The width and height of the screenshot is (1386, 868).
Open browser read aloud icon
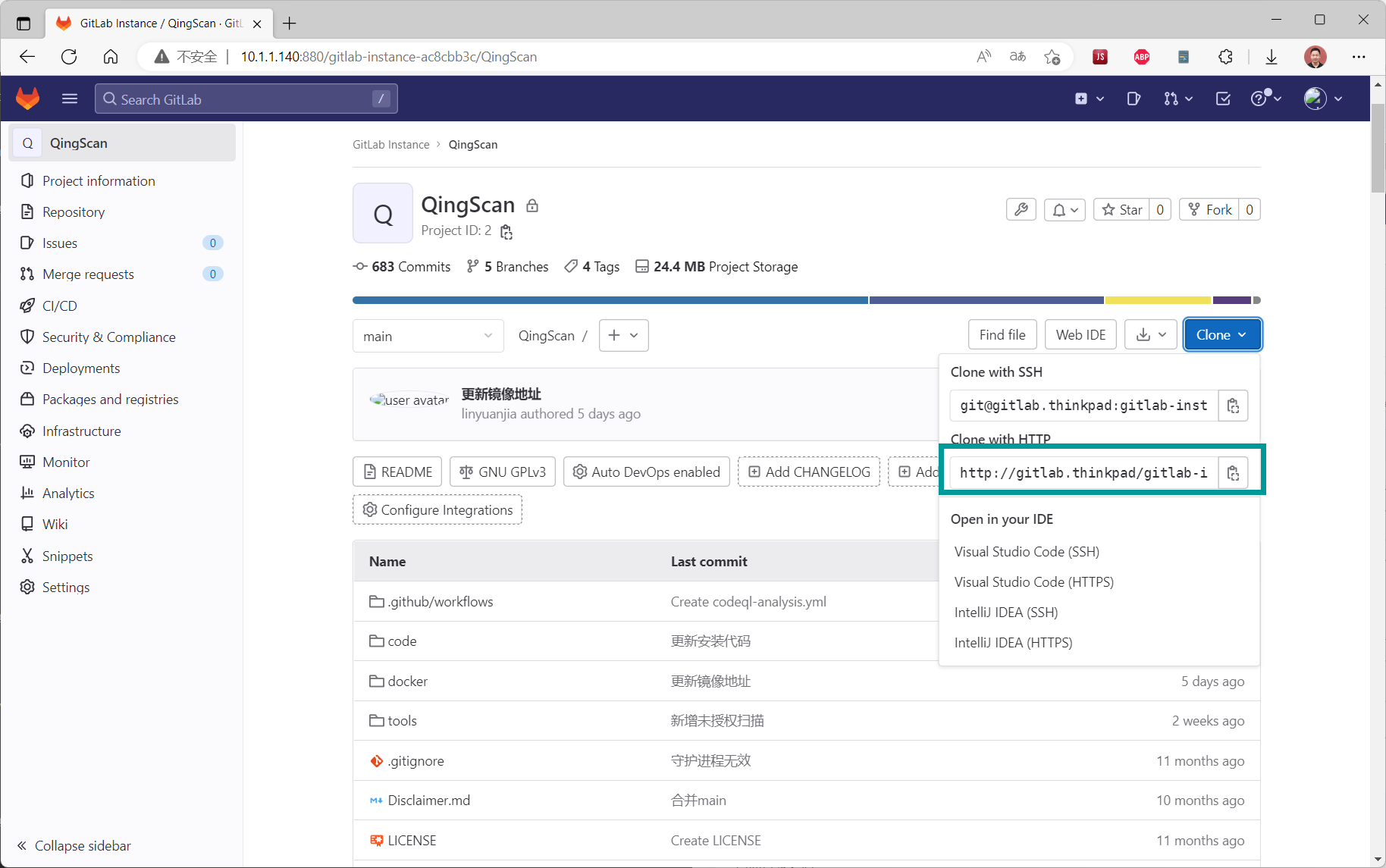(984, 57)
